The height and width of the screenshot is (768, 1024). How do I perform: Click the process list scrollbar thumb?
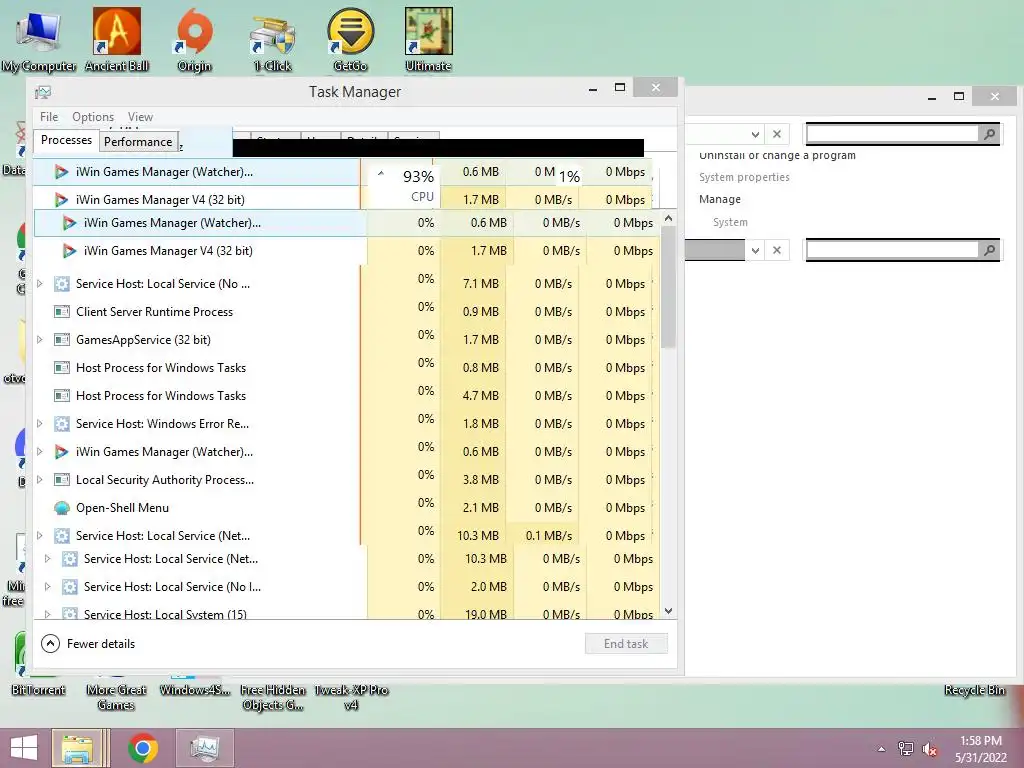(x=667, y=289)
